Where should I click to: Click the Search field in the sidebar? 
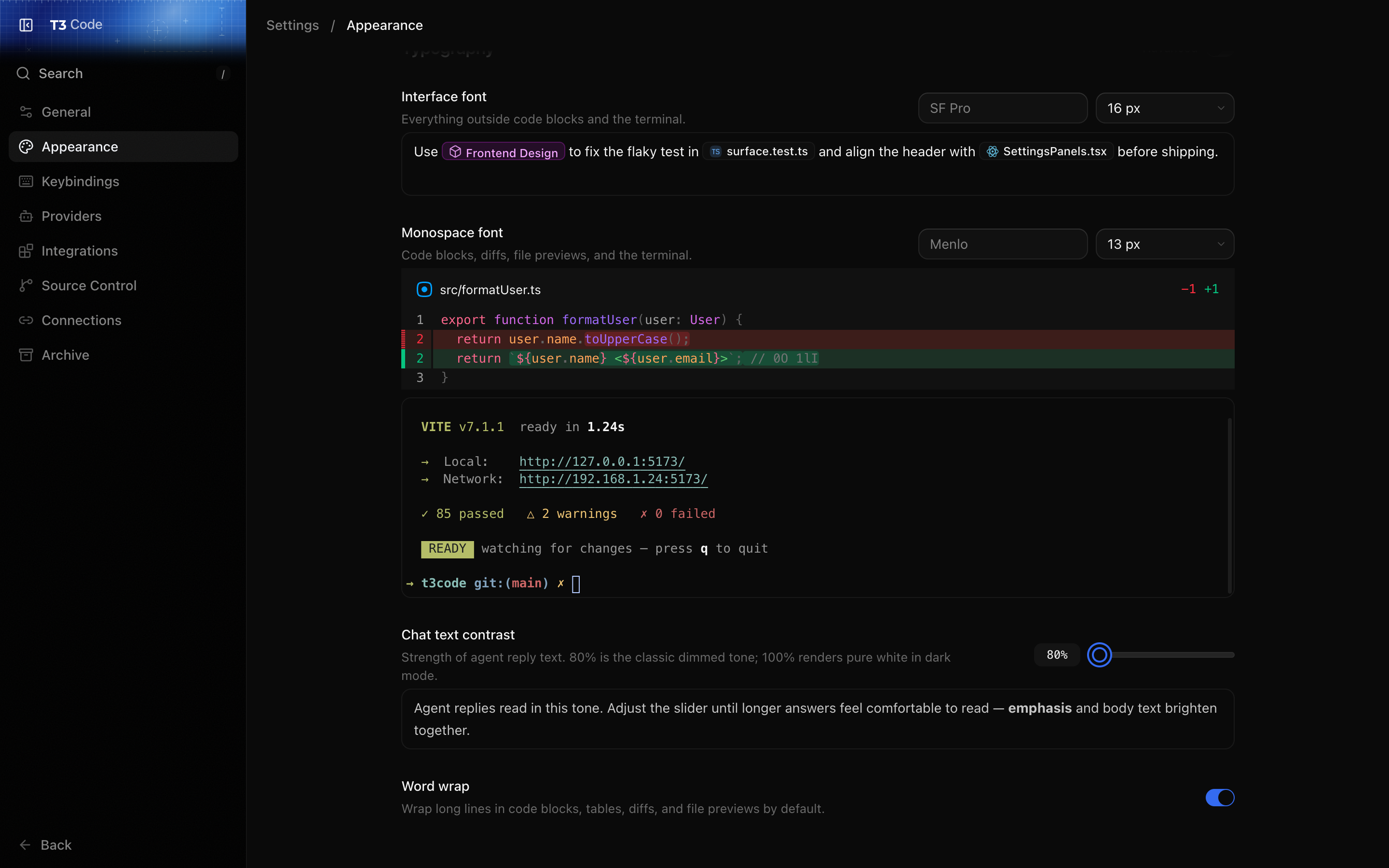click(123, 73)
